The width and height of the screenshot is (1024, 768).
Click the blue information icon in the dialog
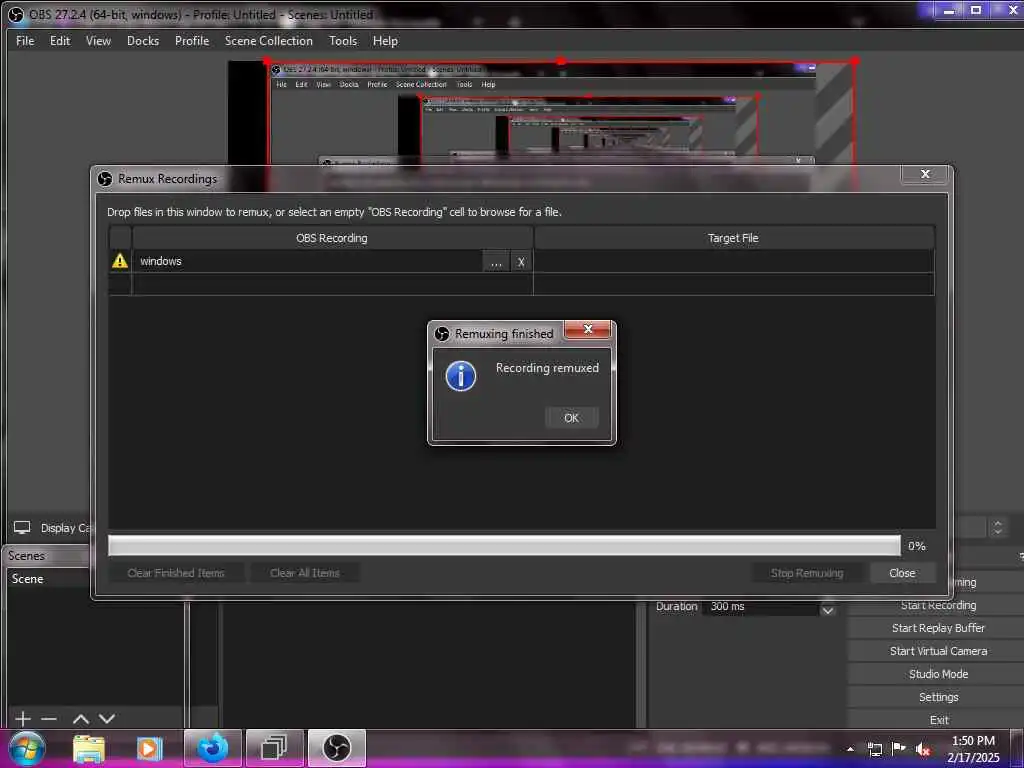pos(460,376)
